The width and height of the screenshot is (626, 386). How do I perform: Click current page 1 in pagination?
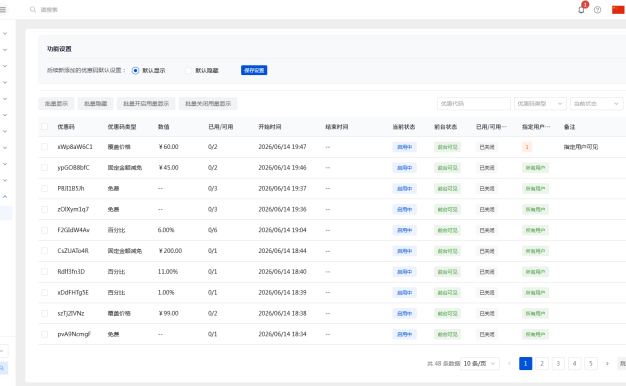tap(525, 363)
